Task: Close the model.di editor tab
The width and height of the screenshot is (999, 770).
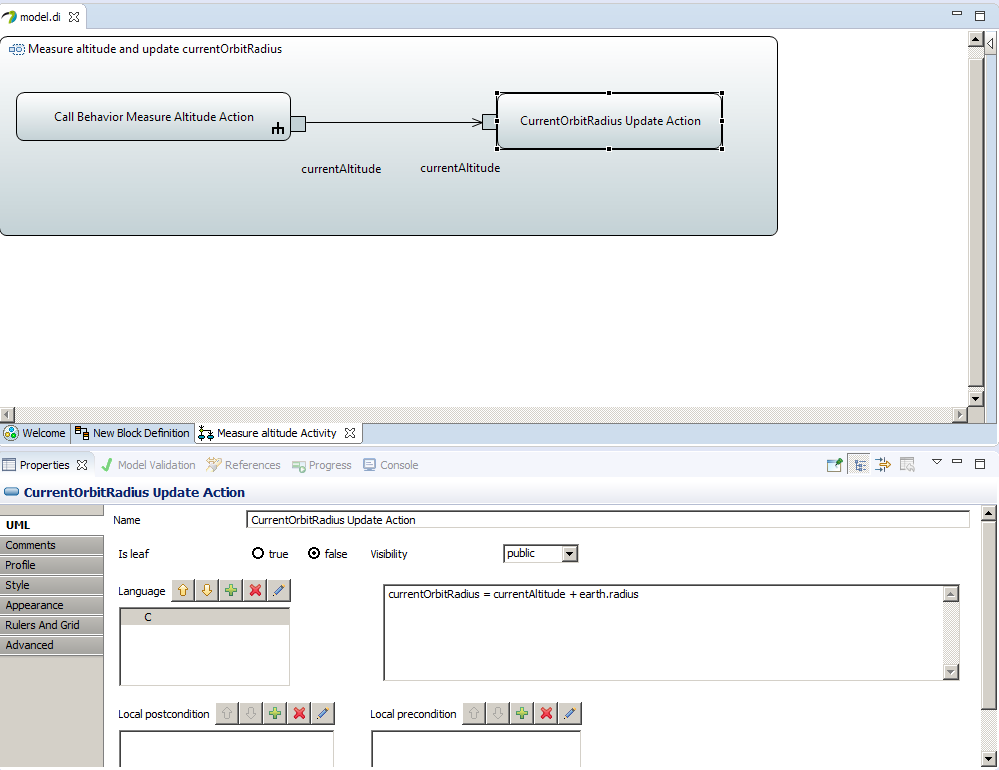Action: pos(74,17)
